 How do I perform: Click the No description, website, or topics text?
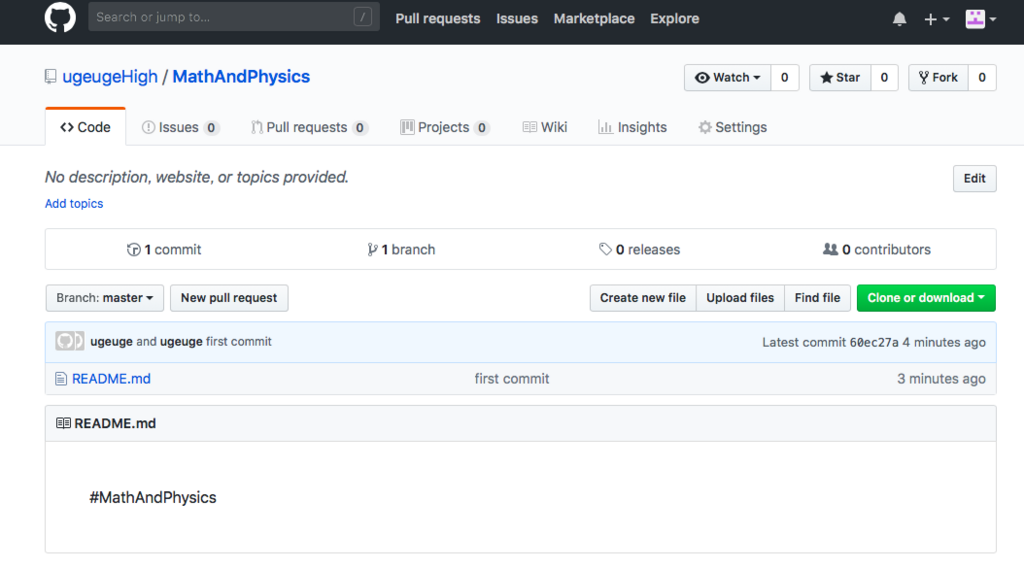(x=197, y=177)
